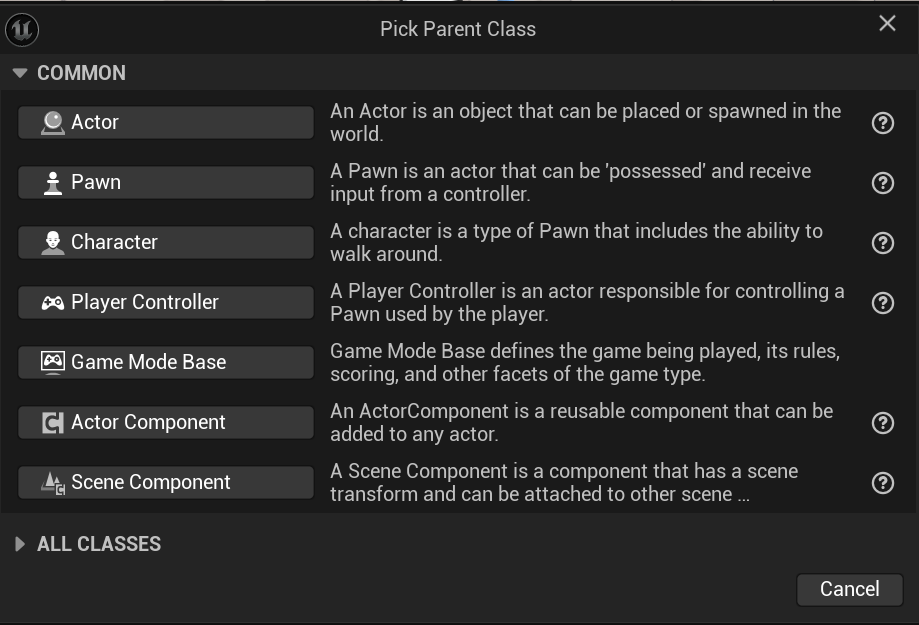Select Scene Component parent class
This screenshot has width=919, height=625.
[x=166, y=482]
